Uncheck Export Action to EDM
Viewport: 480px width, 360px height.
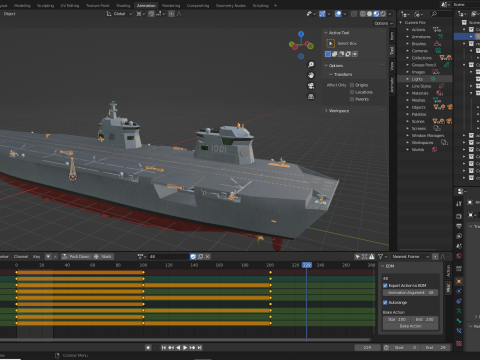(x=385, y=285)
